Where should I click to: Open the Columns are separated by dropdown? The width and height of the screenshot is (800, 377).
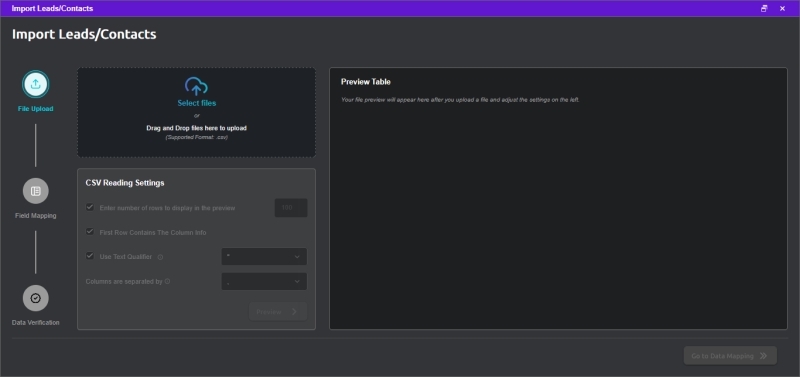(x=264, y=282)
